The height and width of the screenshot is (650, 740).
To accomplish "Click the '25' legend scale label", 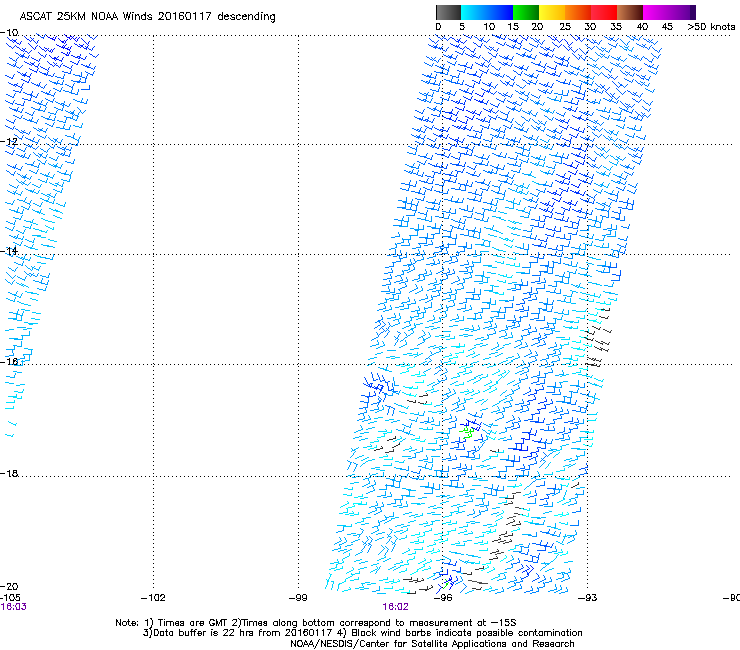I will [565, 26].
